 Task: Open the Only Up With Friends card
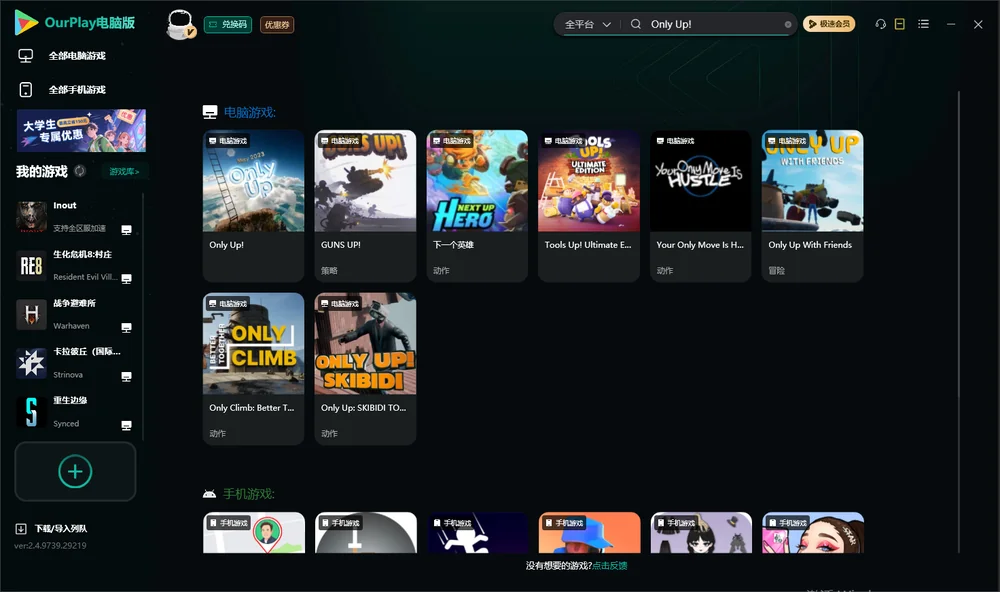(812, 206)
